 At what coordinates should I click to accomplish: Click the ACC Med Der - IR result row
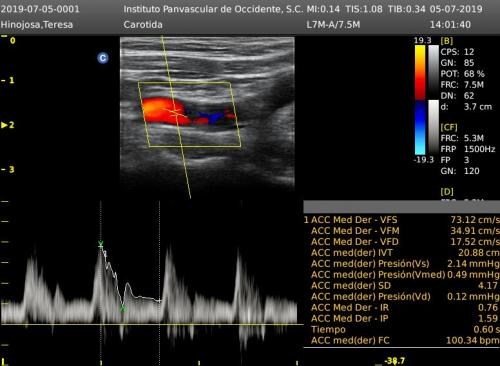point(402,307)
